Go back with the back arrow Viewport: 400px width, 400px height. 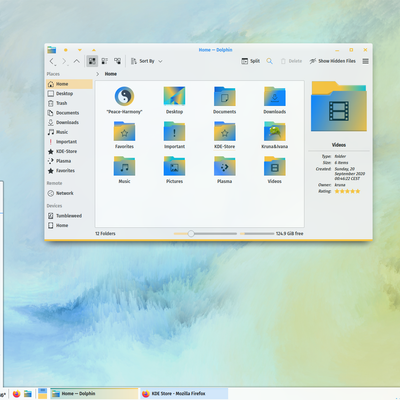[x=52, y=61]
